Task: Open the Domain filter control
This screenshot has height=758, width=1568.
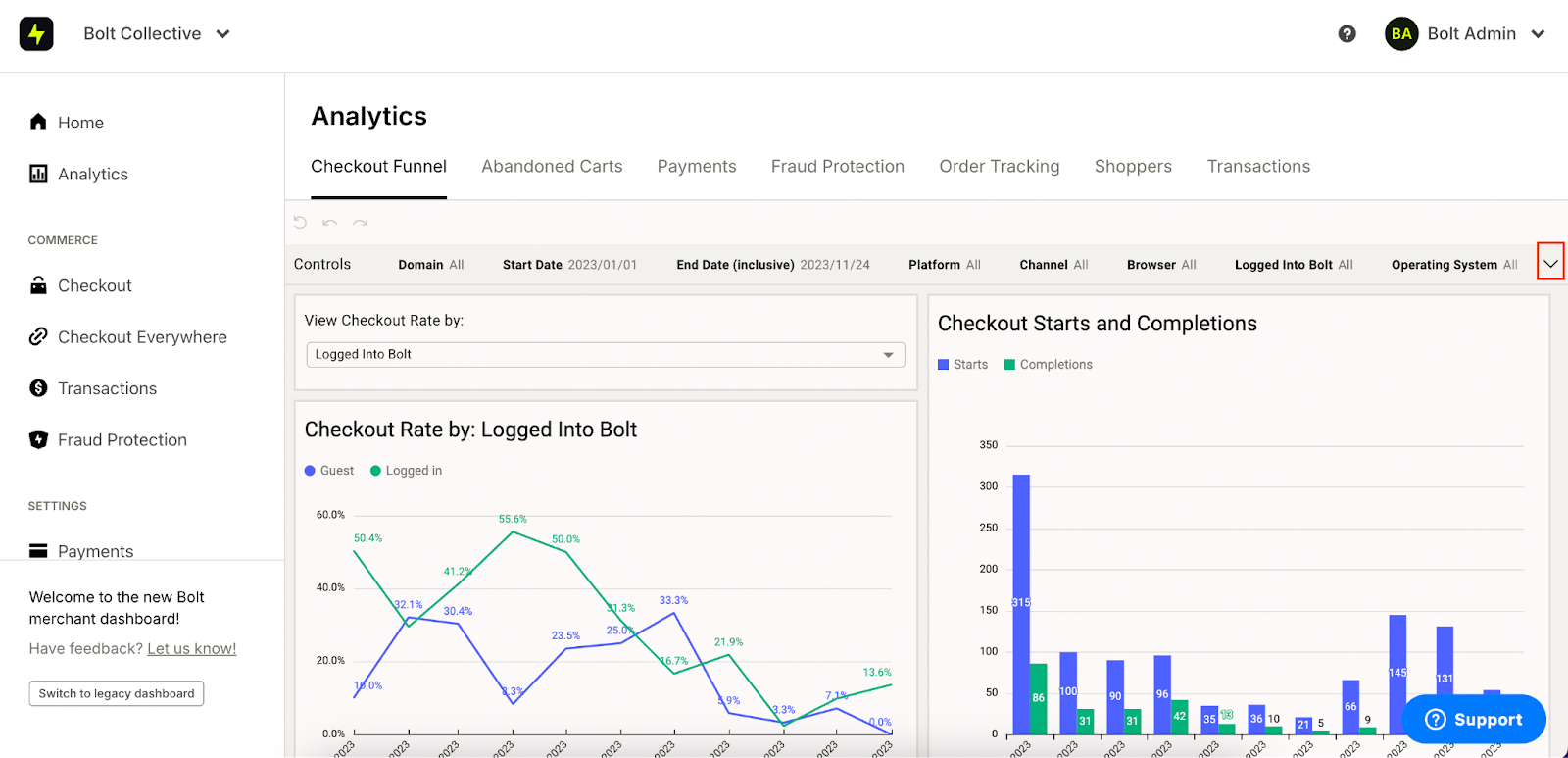Action: point(431,265)
